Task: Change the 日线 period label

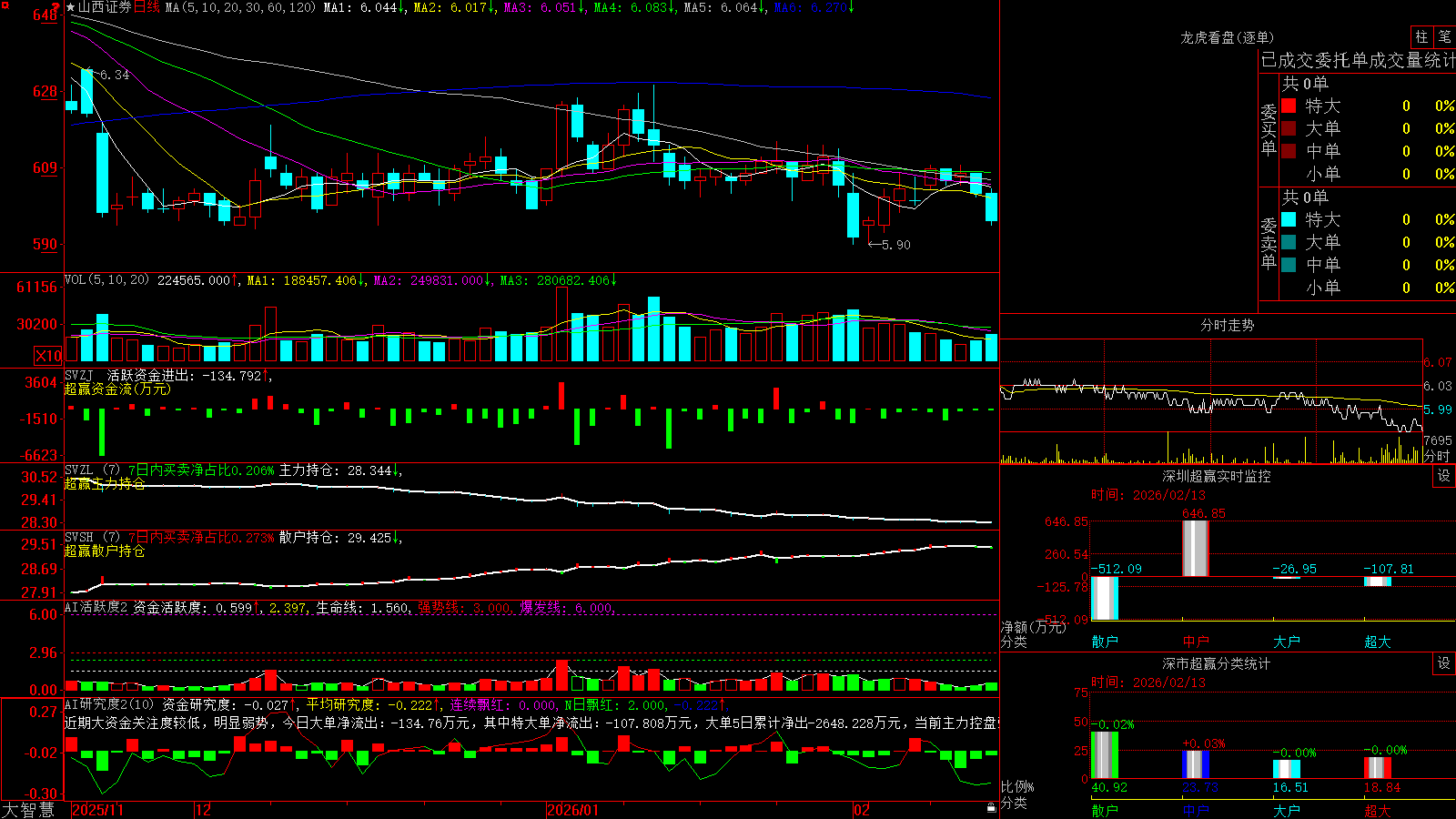Action: 147,7
